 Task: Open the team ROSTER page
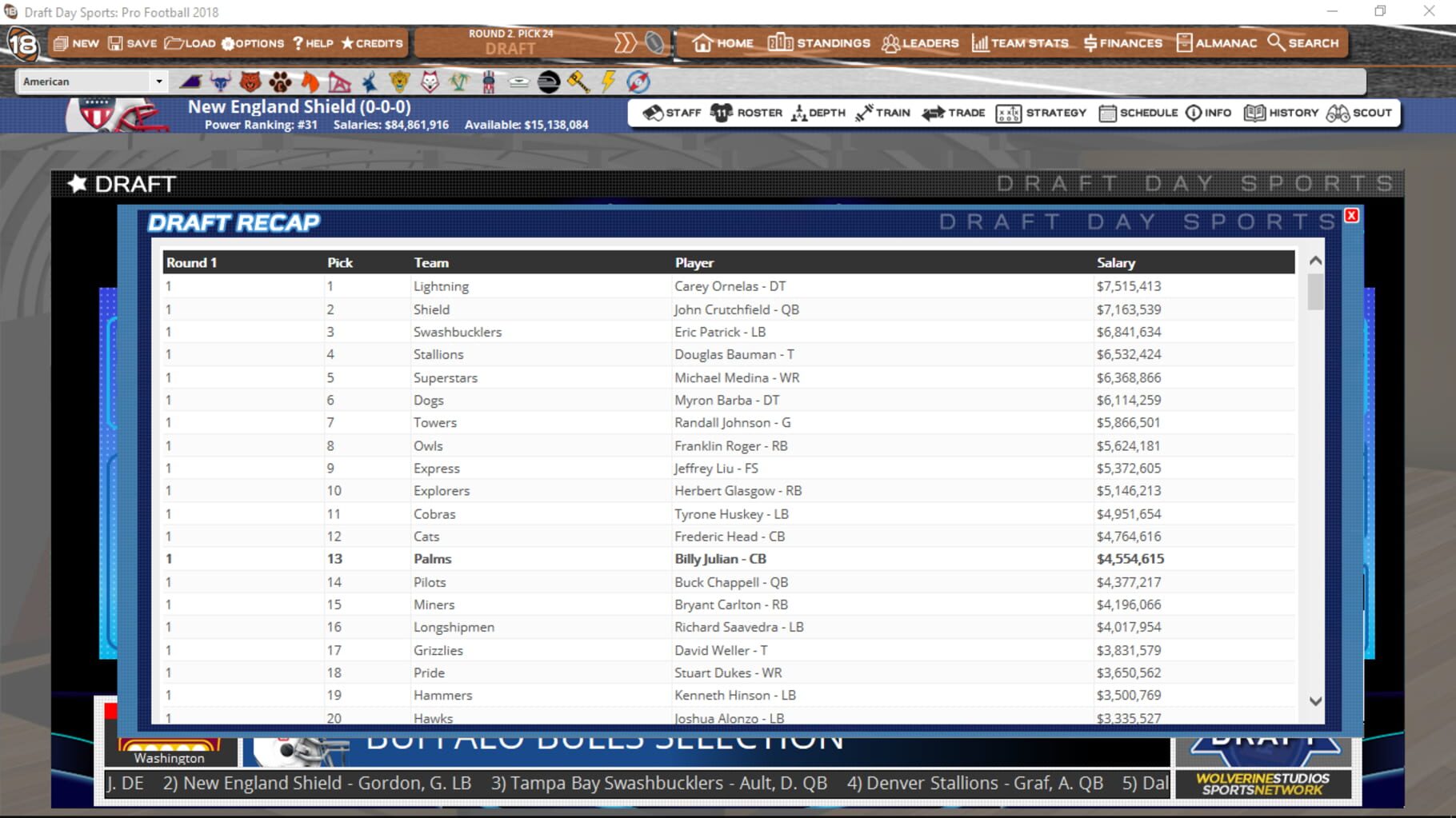[746, 113]
